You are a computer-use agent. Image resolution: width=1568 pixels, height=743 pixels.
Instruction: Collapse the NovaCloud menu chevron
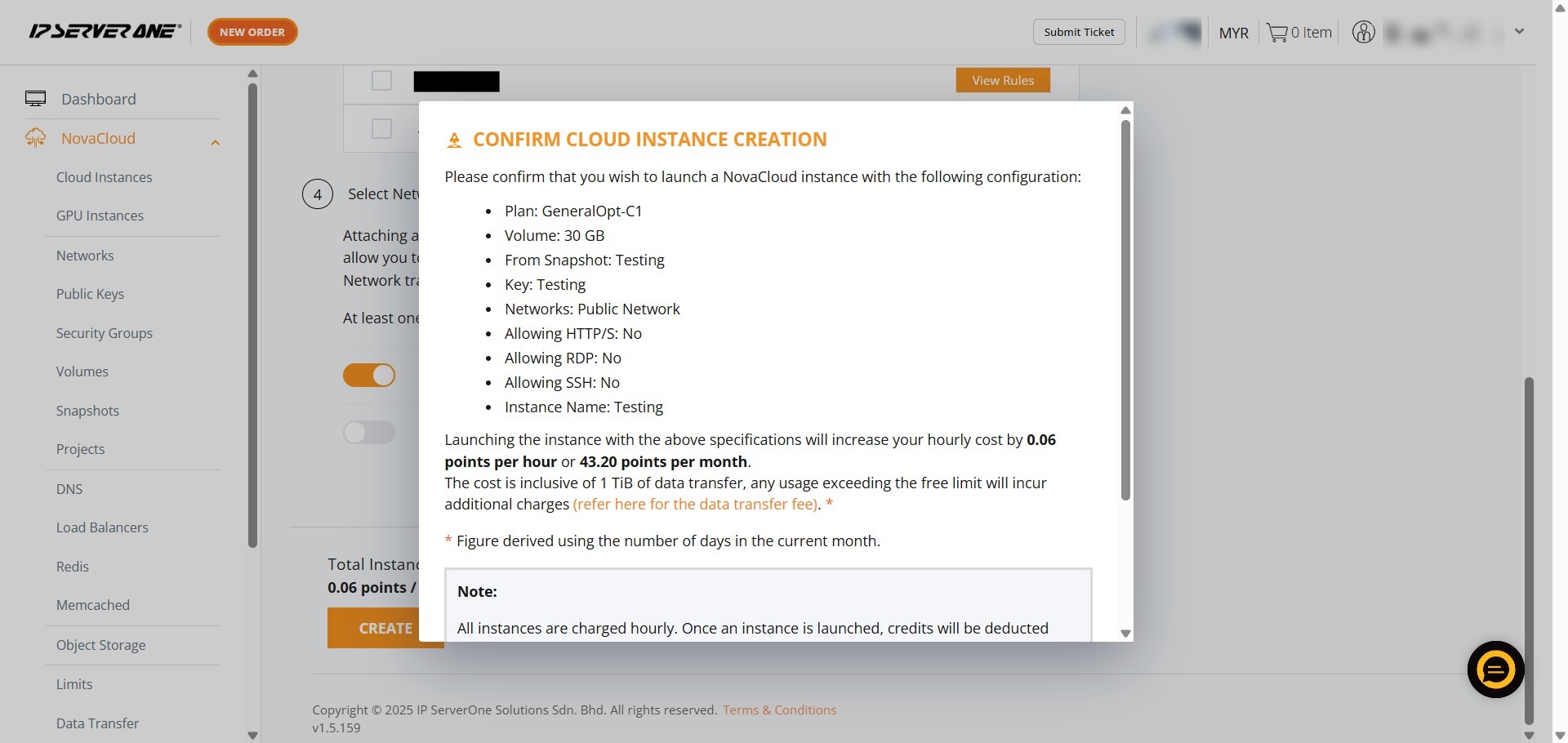[215, 143]
